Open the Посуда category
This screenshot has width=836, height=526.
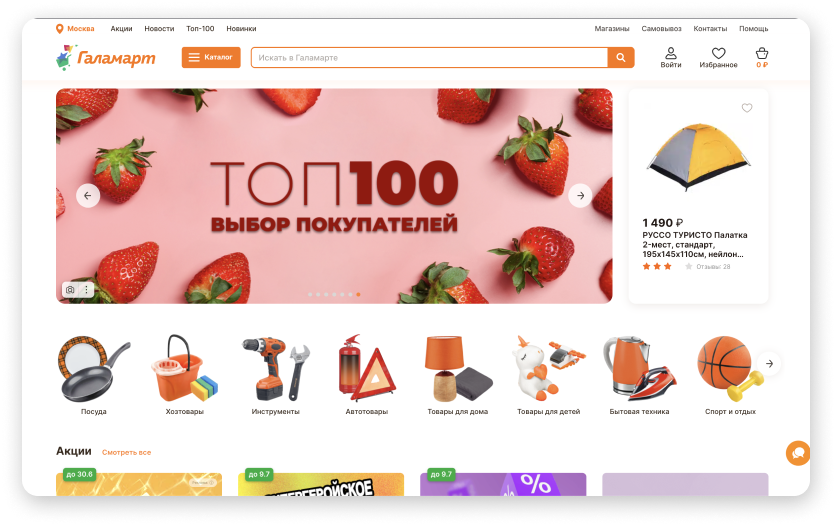94,375
